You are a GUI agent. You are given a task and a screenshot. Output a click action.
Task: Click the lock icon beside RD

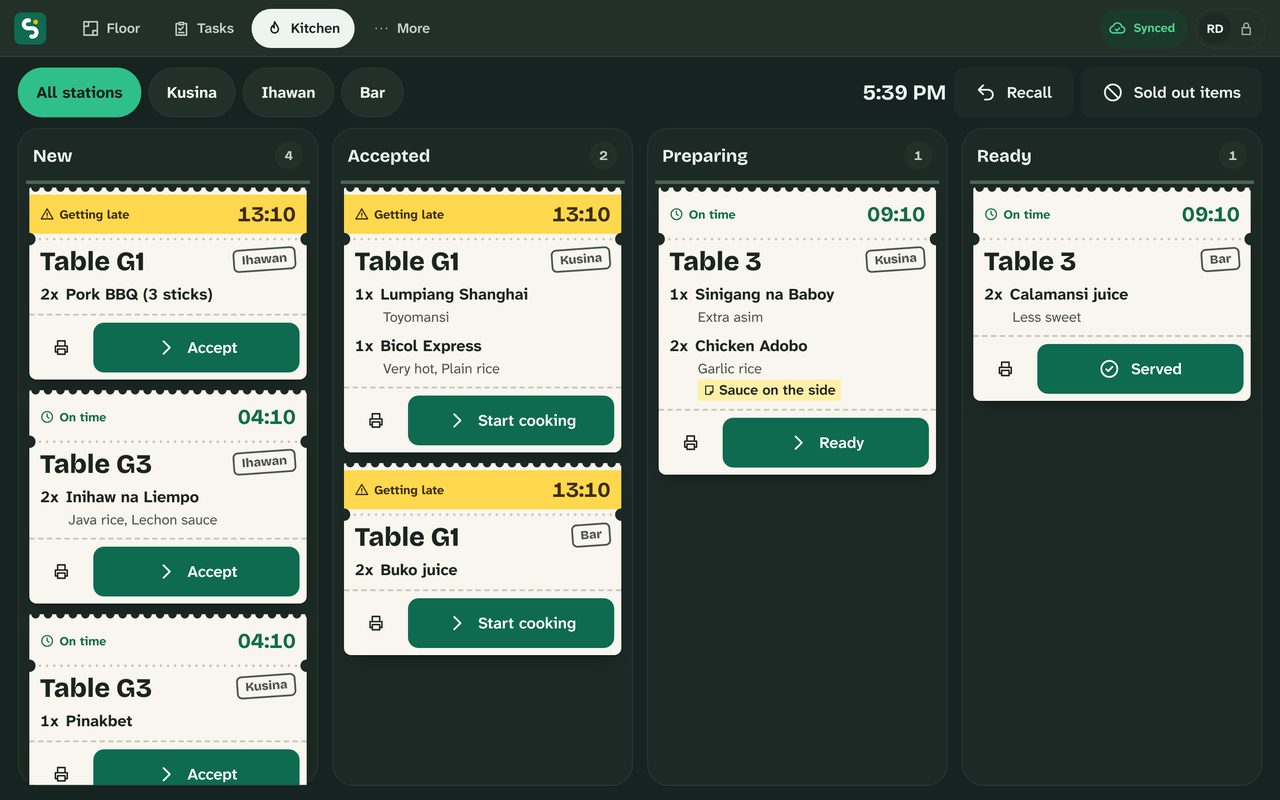point(1246,29)
